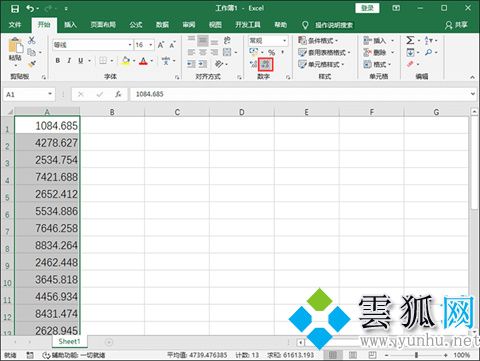Collapse the ribbon with the up chevron

click(472, 77)
